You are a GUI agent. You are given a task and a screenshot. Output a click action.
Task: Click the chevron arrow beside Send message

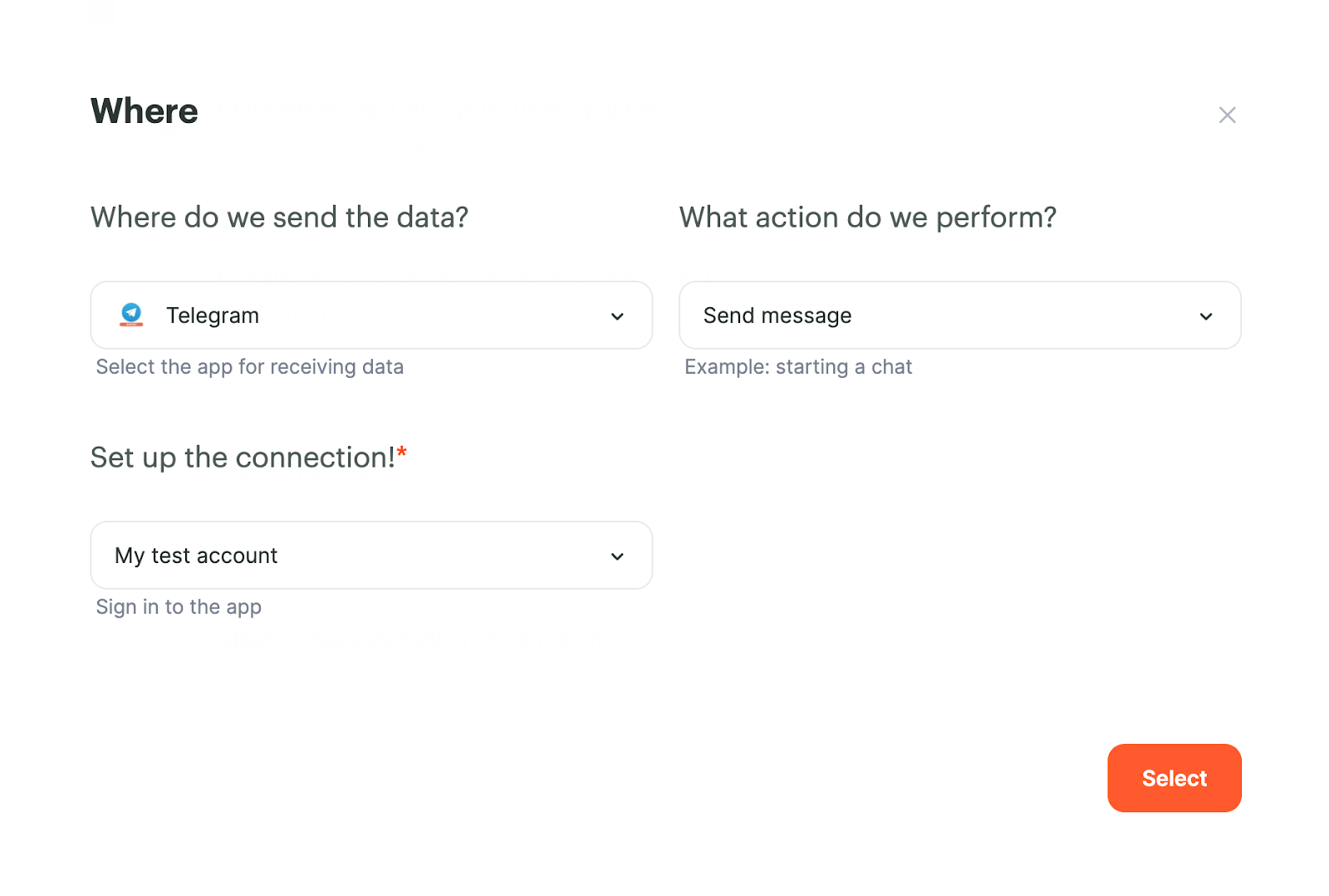1206,316
